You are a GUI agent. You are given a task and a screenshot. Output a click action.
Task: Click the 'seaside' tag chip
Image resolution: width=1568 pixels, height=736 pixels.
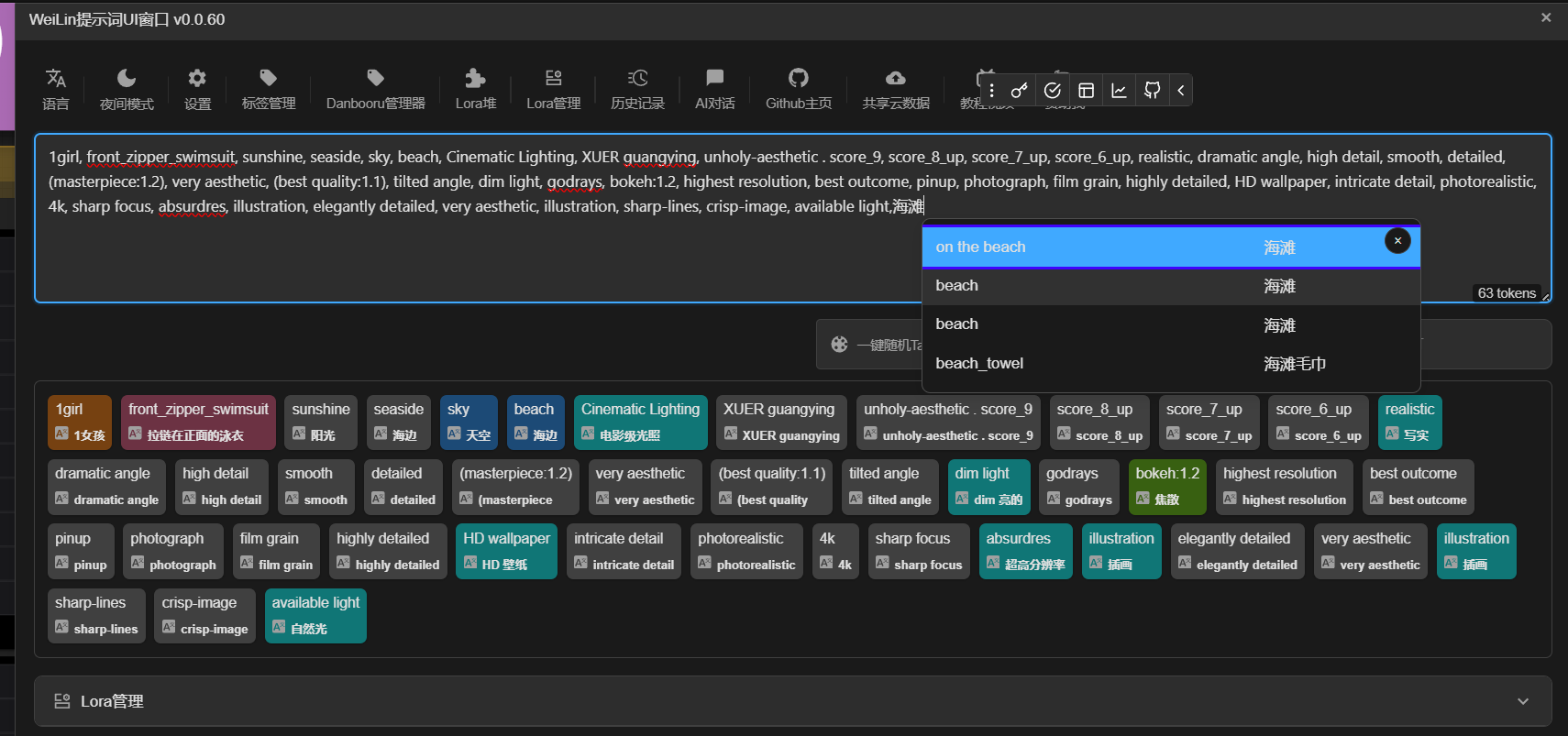pos(398,422)
